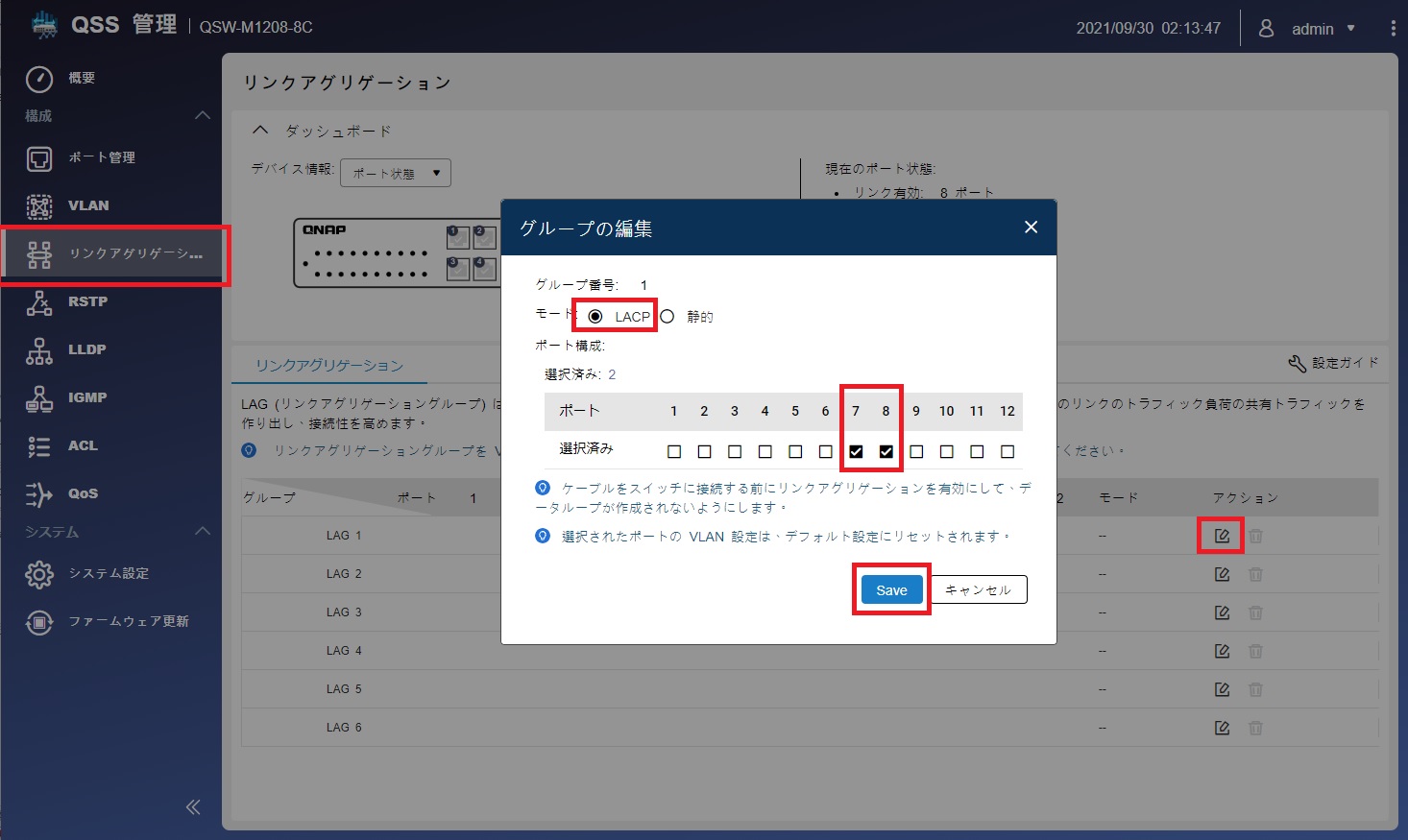1408x840 pixels.
Task: Select the static (静的) mode radio button
Action: (x=668, y=317)
